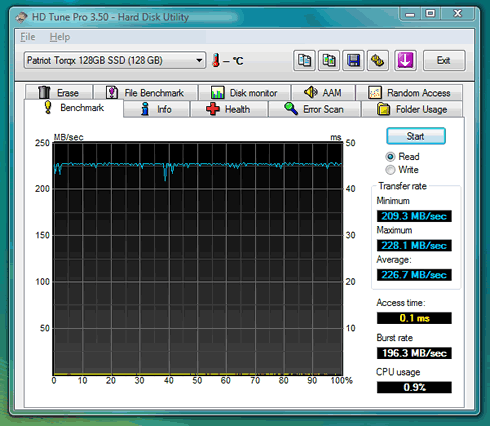Screen dimensions: 490x426
Task: Click the HD Tune title bar icon
Action: [21, 17]
